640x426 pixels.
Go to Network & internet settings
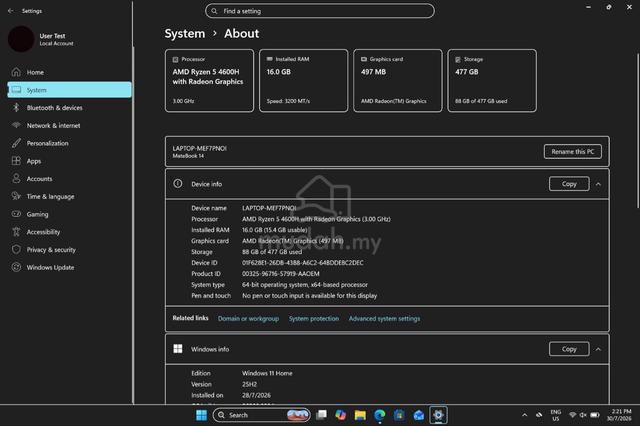click(x=69, y=125)
